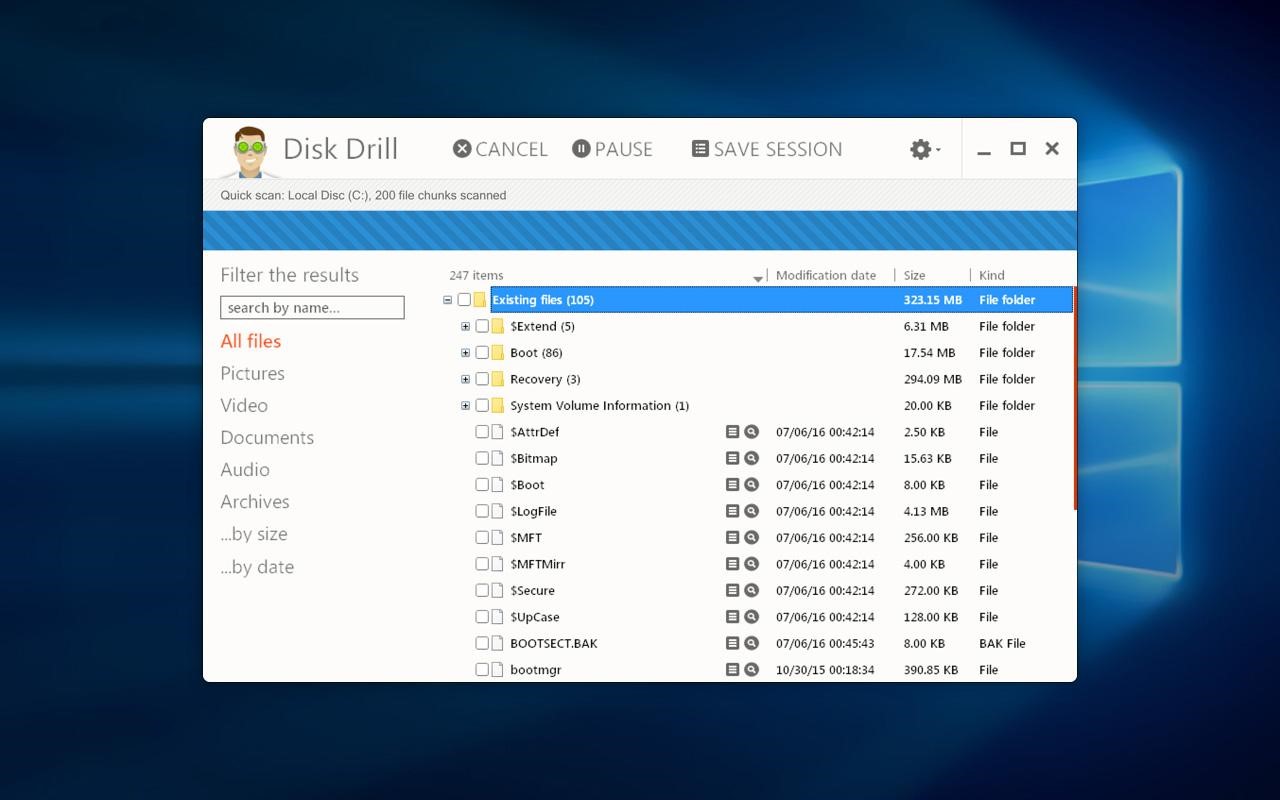Screen dimensions: 1280x800
Task: Collapse the Existing files tree node
Action: pyautogui.click(x=447, y=300)
